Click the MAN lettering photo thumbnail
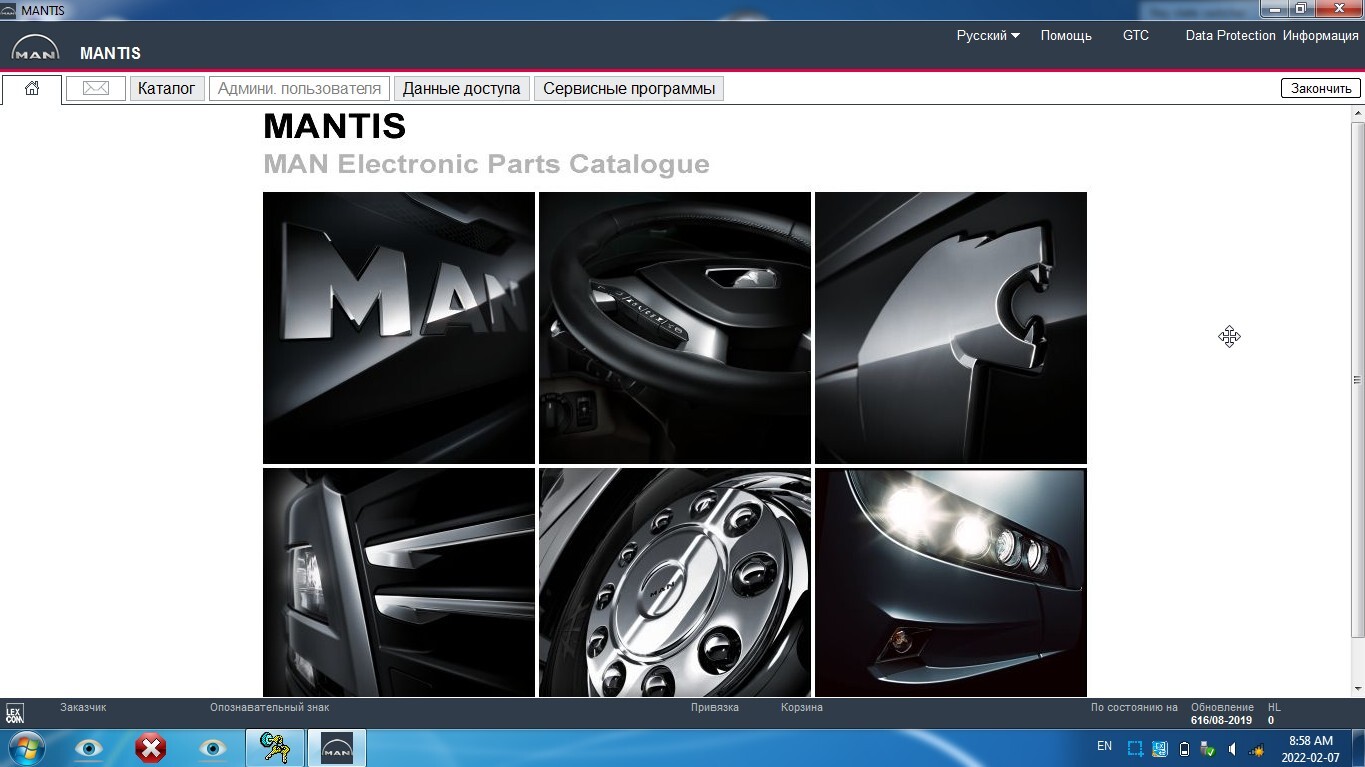 (399, 328)
